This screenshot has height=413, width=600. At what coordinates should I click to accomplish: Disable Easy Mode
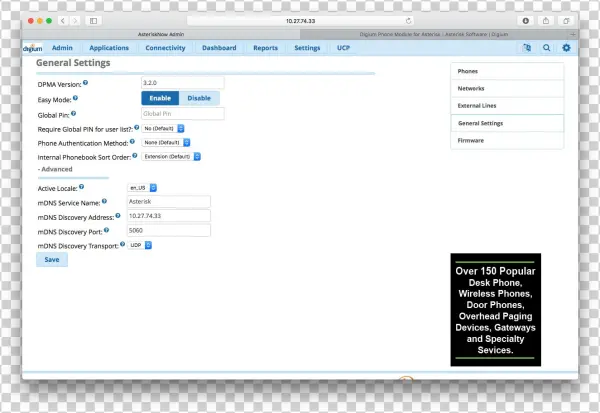coord(199,98)
